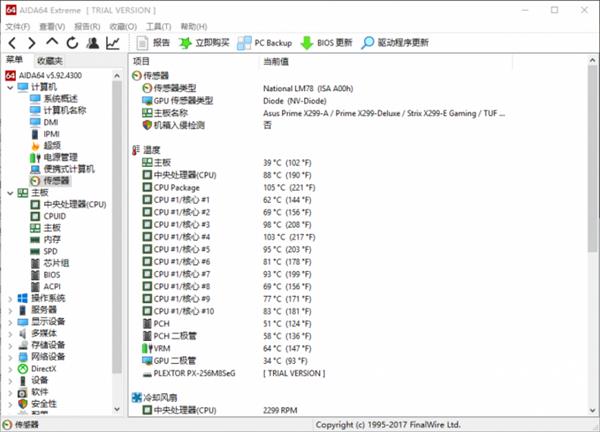Select 软件 software tree item
Viewport: 600px width, 432px height.
[x=33, y=392]
